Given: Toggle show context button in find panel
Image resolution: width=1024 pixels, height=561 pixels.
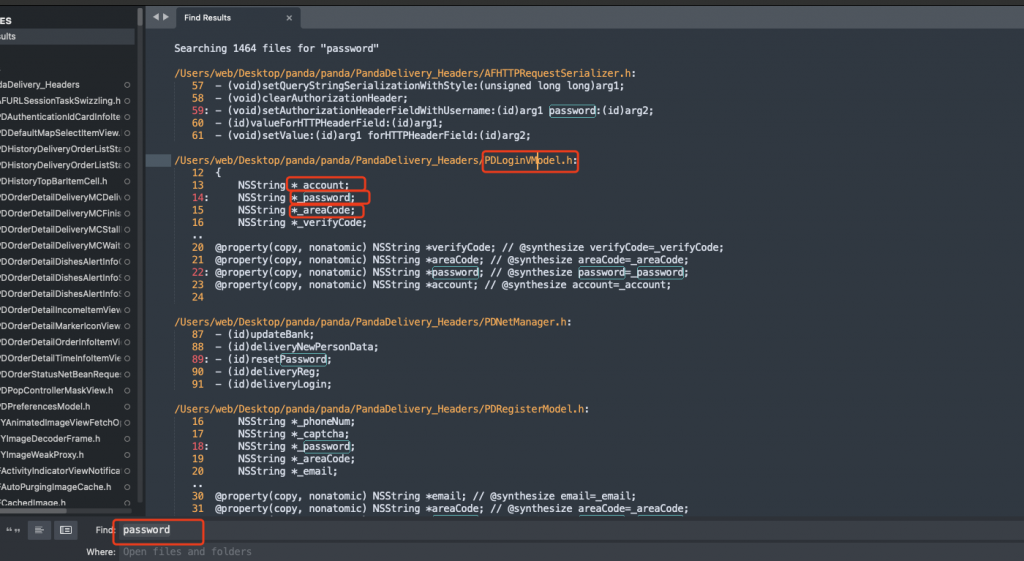Looking at the screenshot, I should coord(39,529).
